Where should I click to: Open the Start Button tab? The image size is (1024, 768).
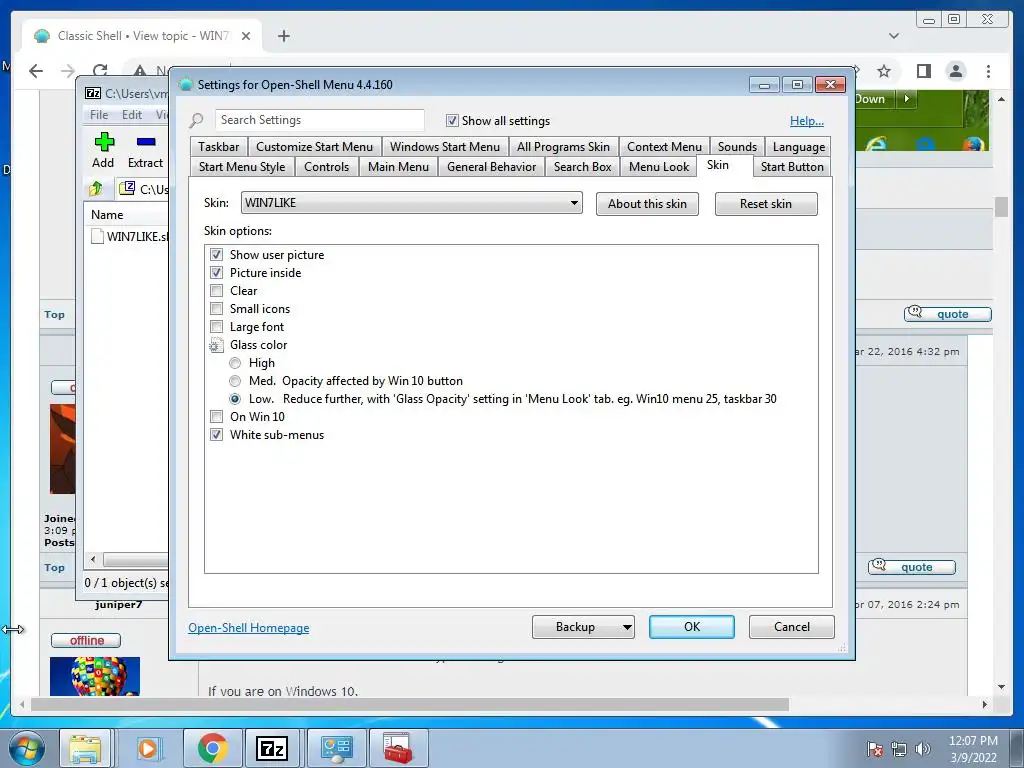click(x=792, y=167)
